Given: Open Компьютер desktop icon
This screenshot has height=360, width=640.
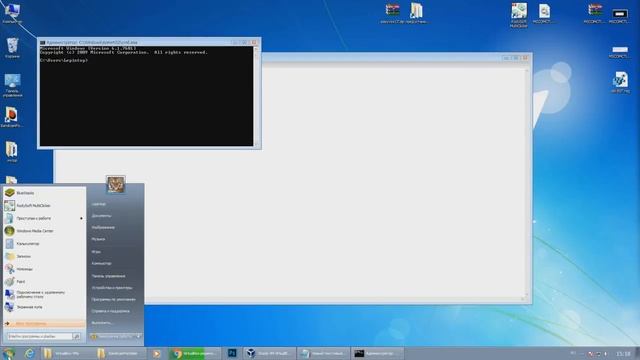Looking at the screenshot, I should click(12, 13).
